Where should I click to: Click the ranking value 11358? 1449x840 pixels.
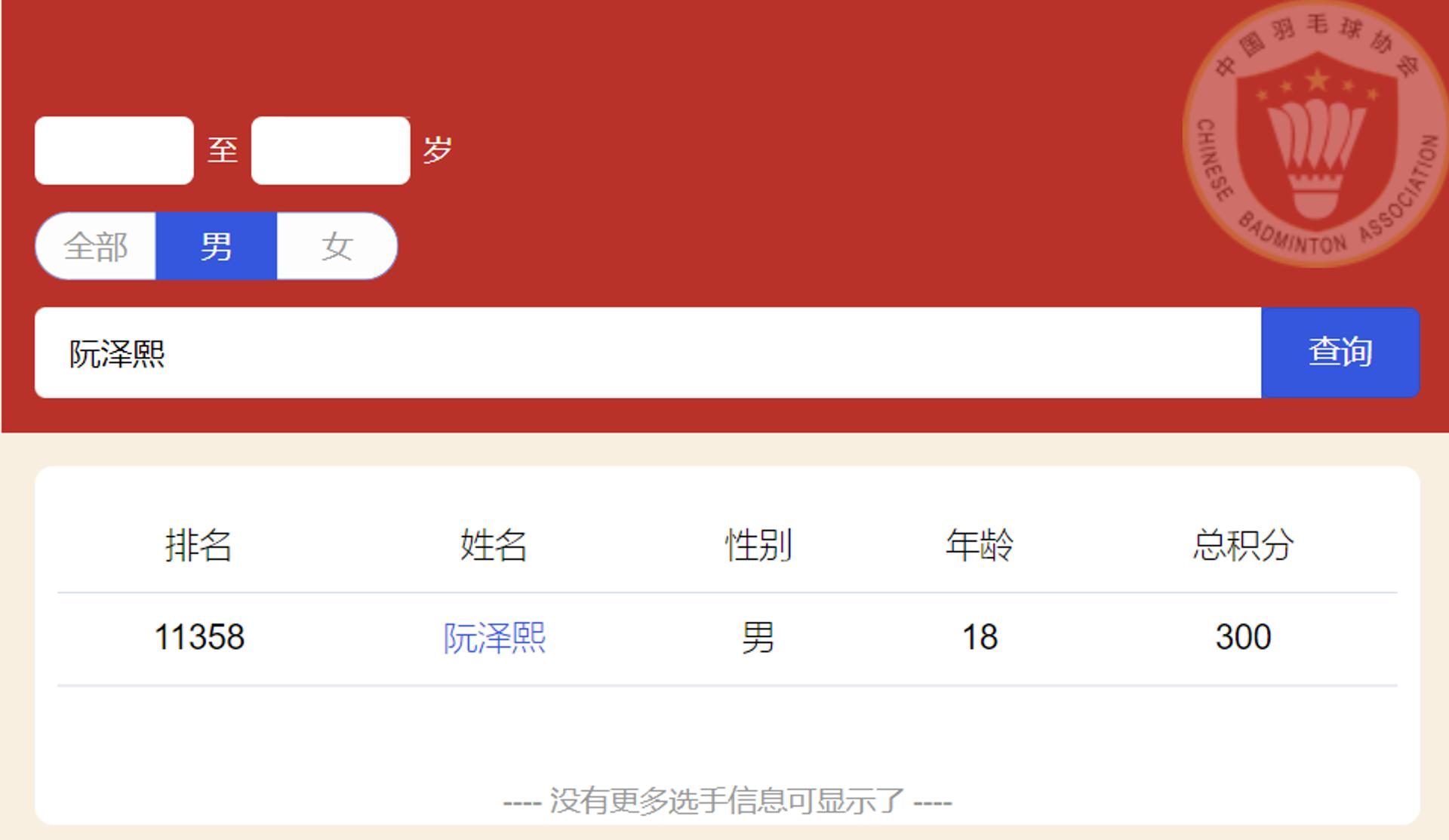[199, 638]
